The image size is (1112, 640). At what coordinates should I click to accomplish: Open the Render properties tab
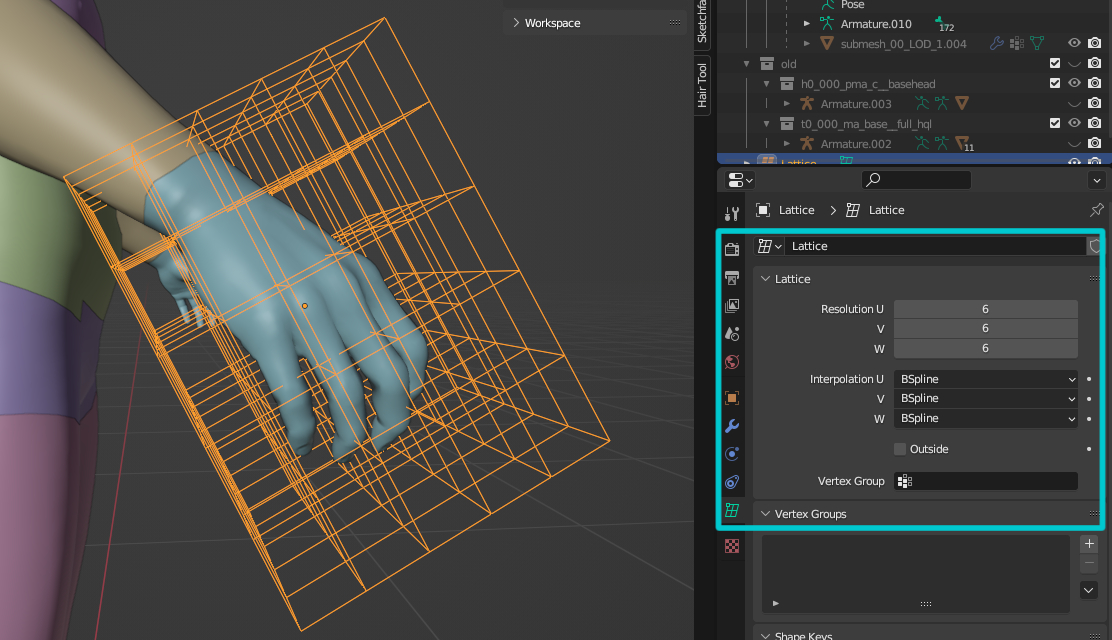click(x=732, y=249)
